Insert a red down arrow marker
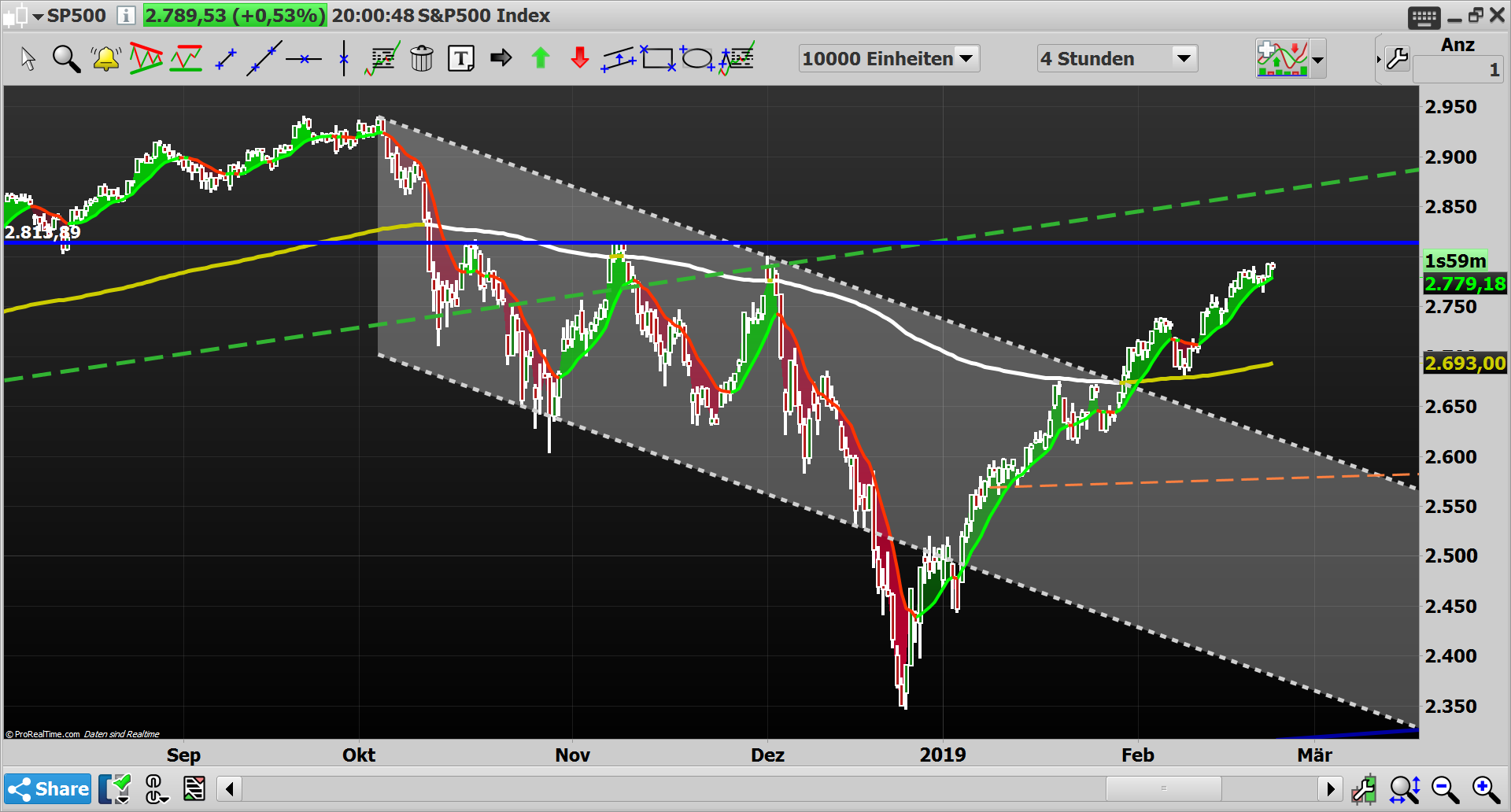 pyautogui.click(x=580, y=58)
